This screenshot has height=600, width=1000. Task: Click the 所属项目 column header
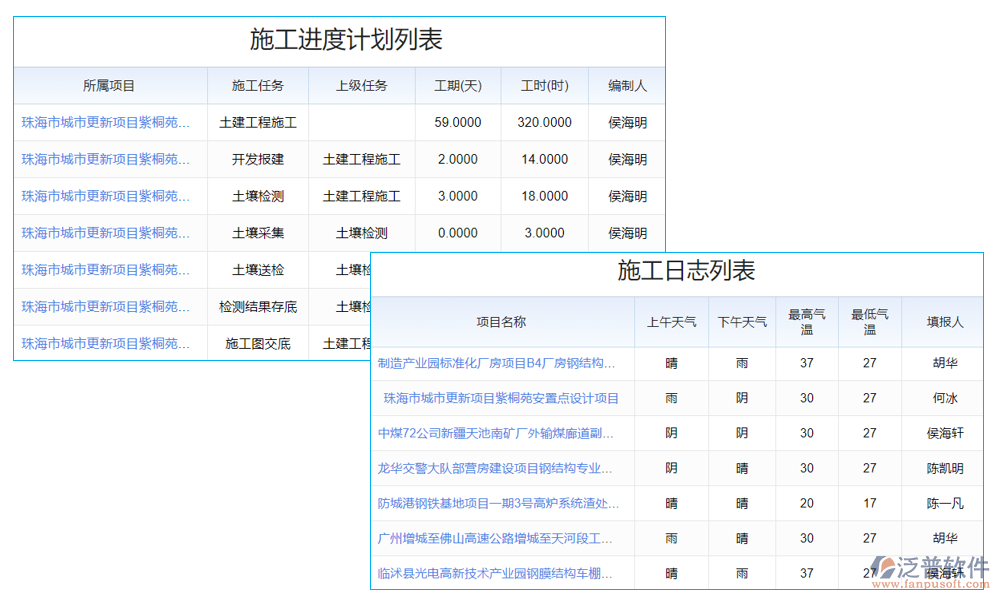tap(109, 86)
